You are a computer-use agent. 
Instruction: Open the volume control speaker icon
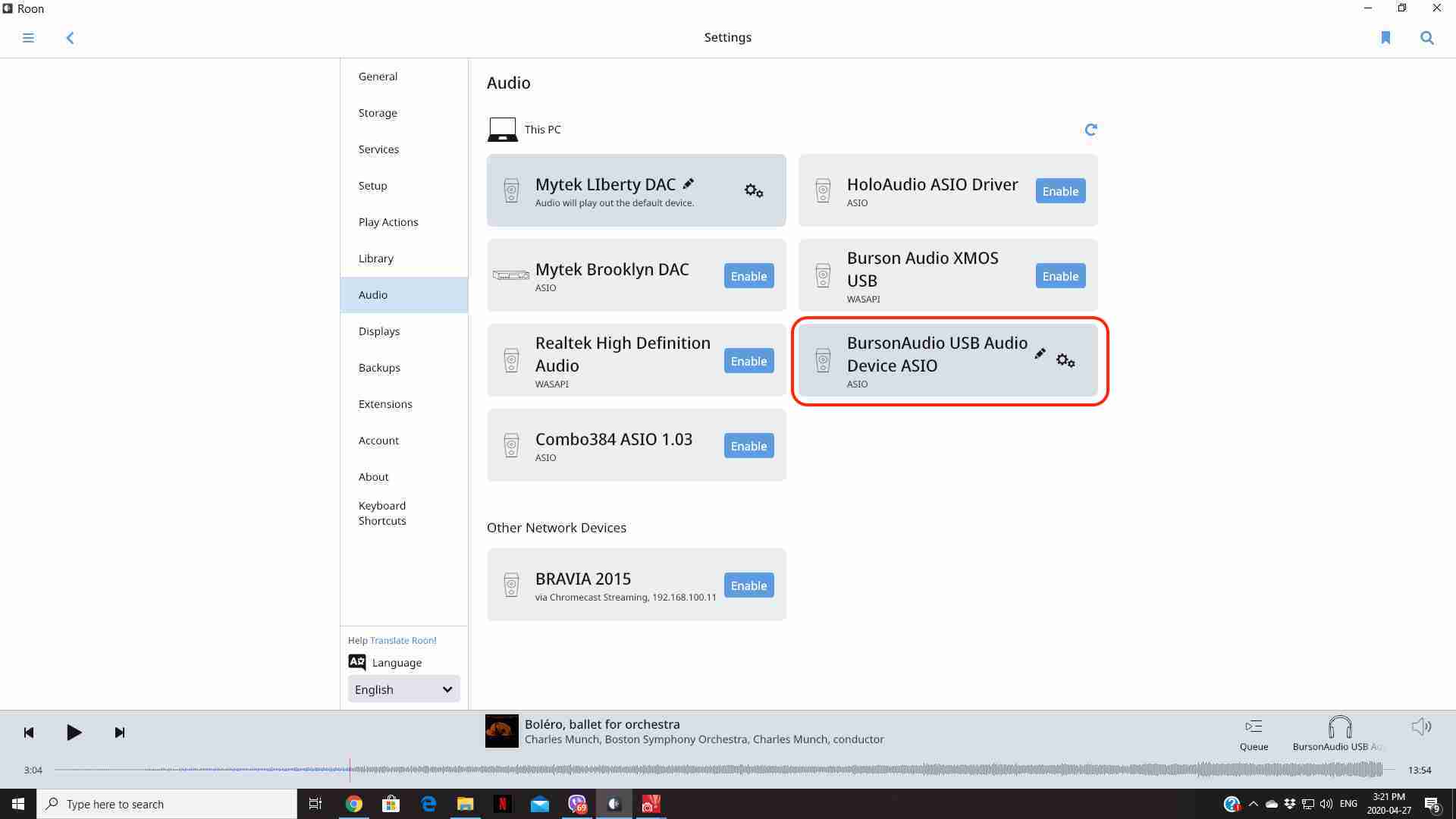1421,727
